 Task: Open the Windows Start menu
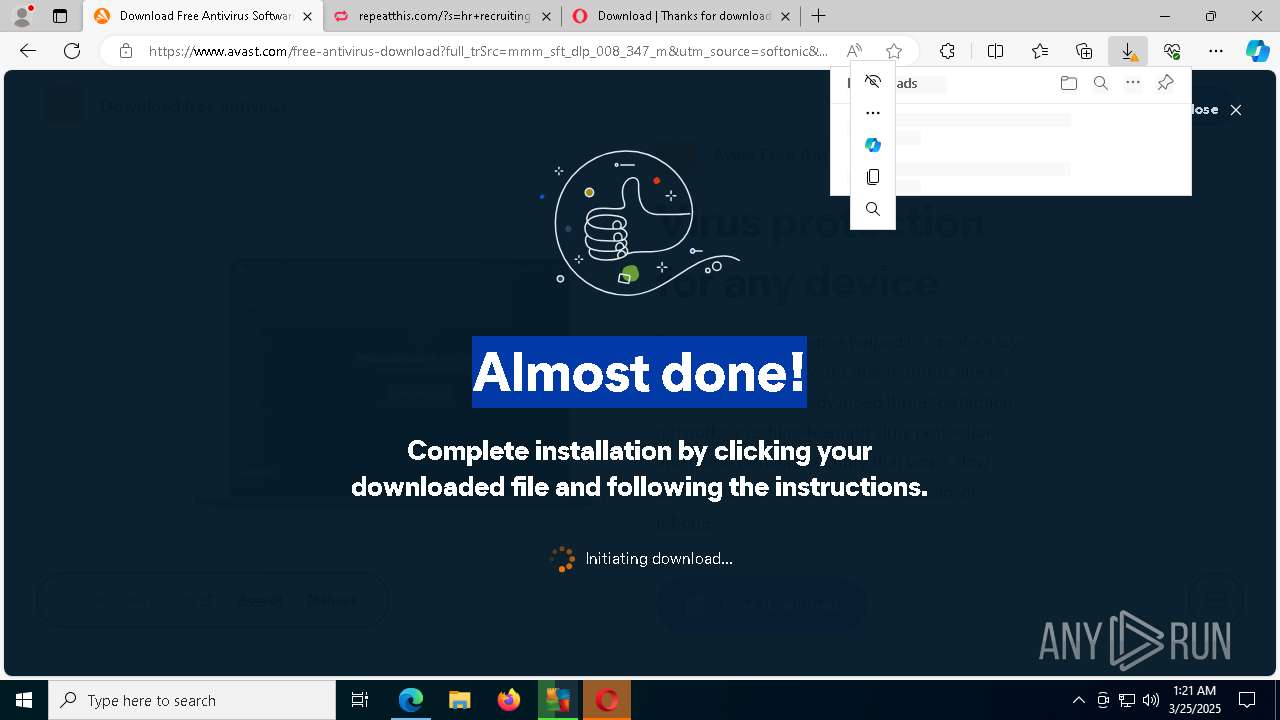coord(24,700)
